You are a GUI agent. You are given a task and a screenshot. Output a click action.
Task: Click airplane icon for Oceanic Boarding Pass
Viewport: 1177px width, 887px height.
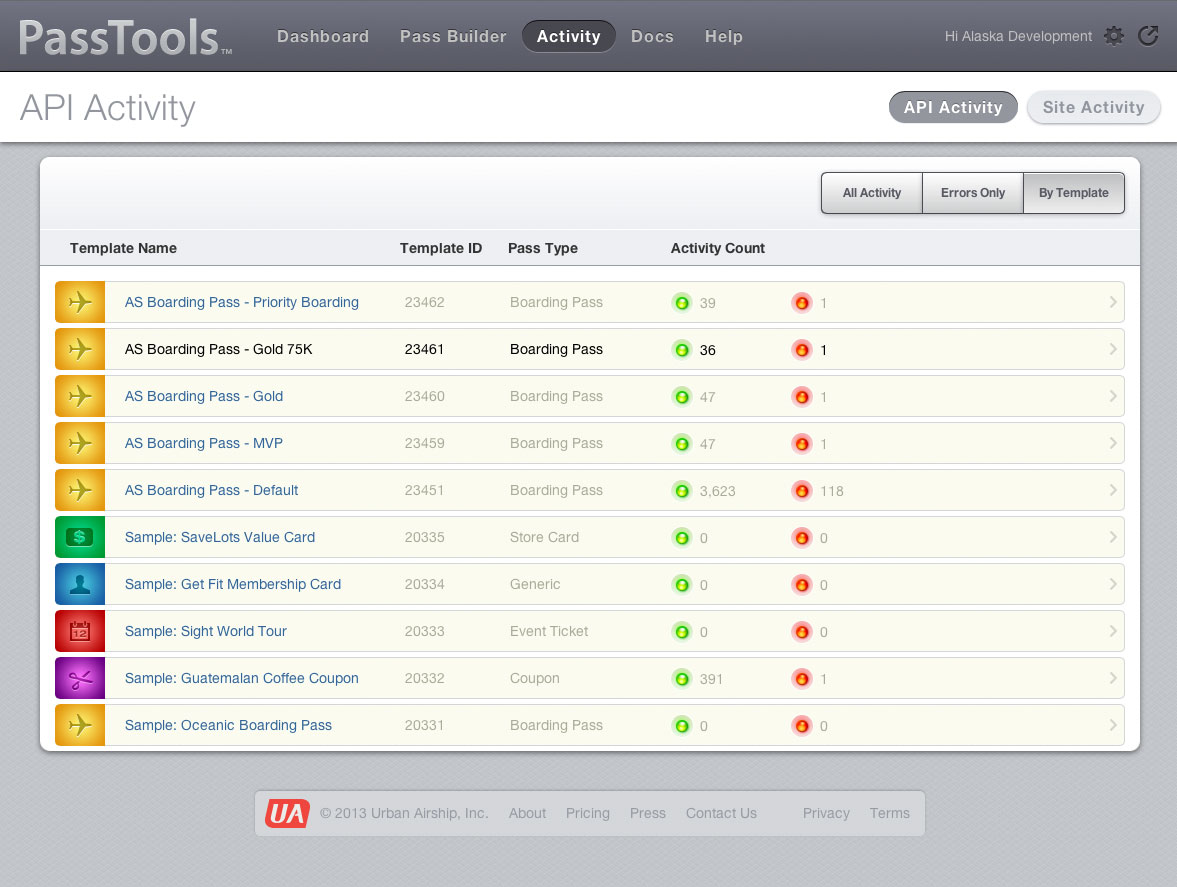tap(80, 725)
